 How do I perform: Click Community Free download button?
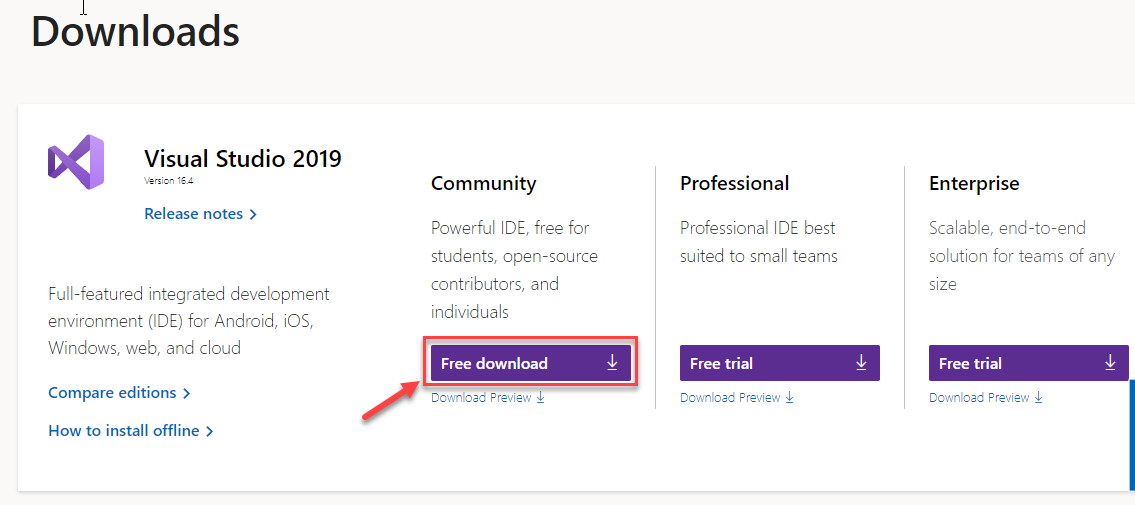531,363
